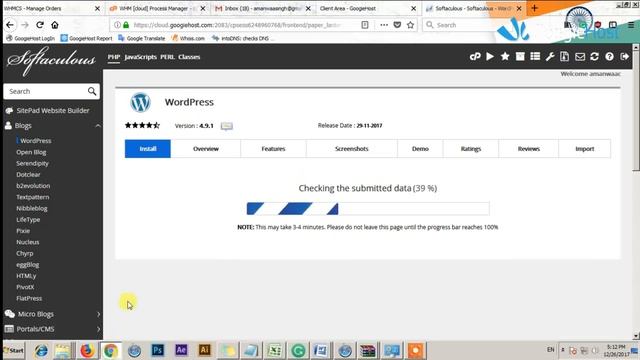Open the installations box icon
The height and width of the screenshot is (360, 640).
[x=520, y=56]
